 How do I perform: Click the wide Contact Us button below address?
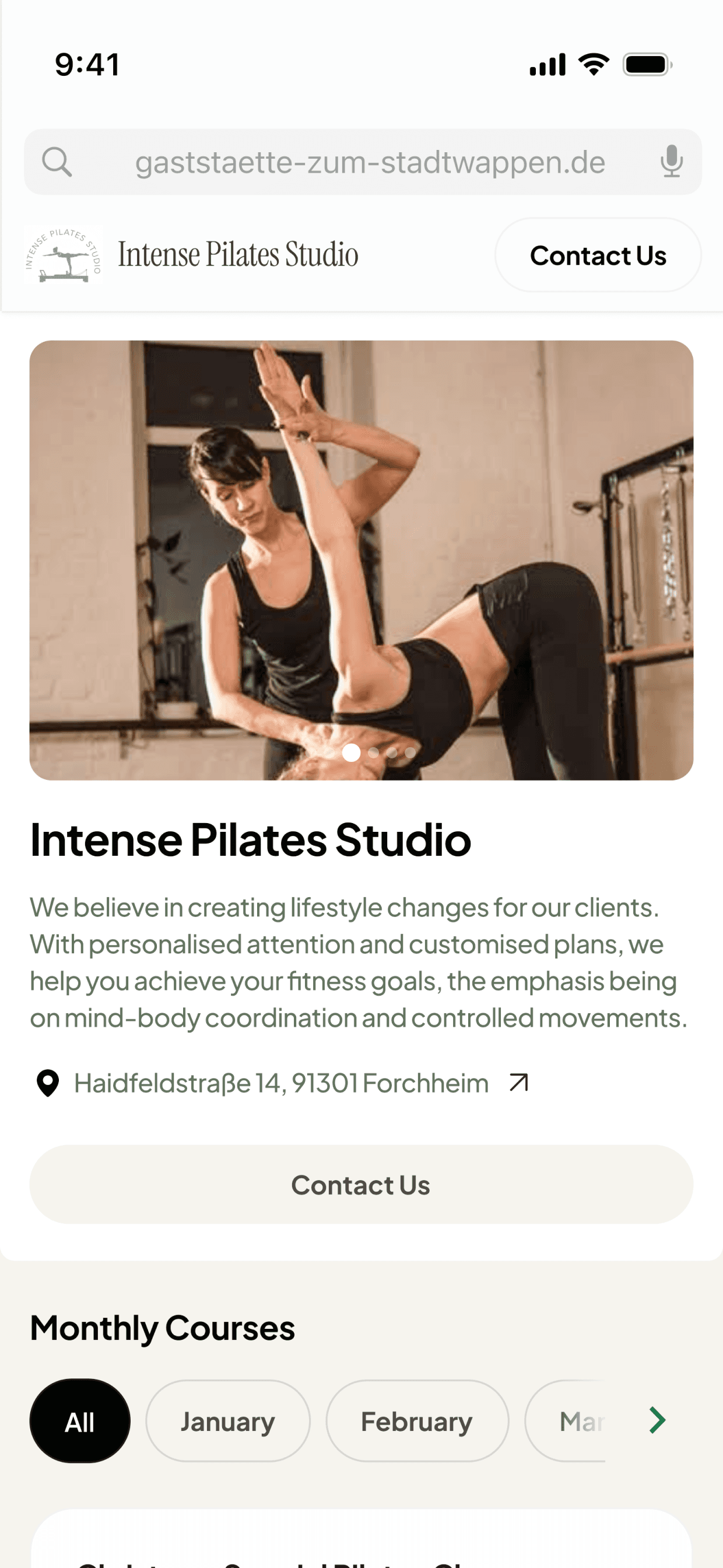coord(361,1185)
